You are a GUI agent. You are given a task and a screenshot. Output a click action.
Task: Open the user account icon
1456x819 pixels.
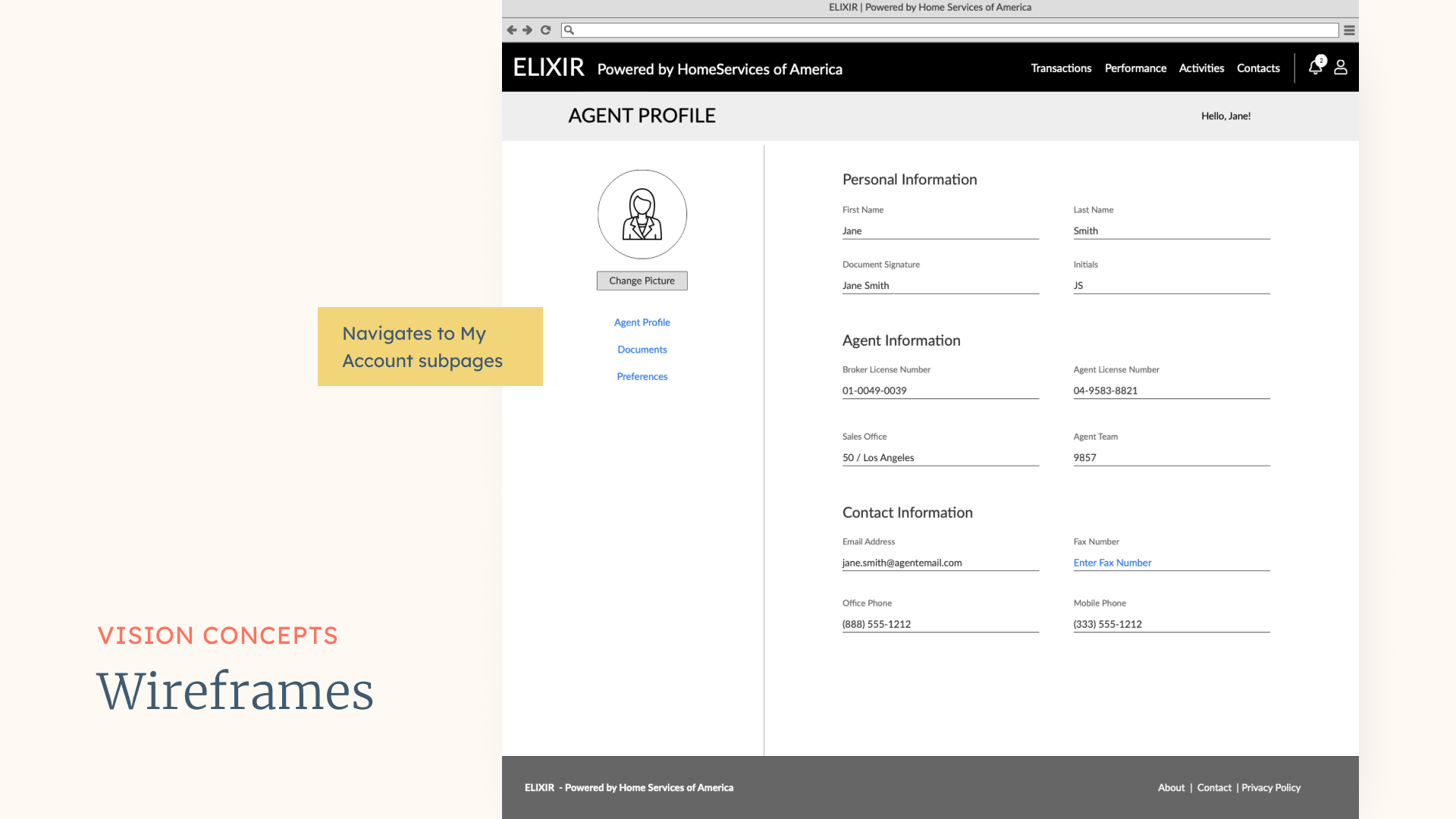pyautogui.click(x=1341, y=67)
